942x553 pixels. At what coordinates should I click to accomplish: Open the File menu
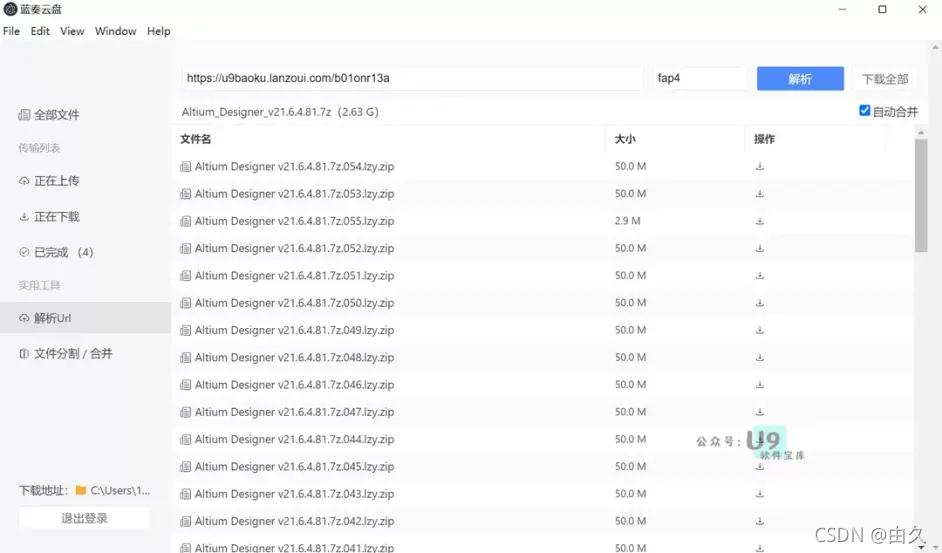tap(11, 31)
